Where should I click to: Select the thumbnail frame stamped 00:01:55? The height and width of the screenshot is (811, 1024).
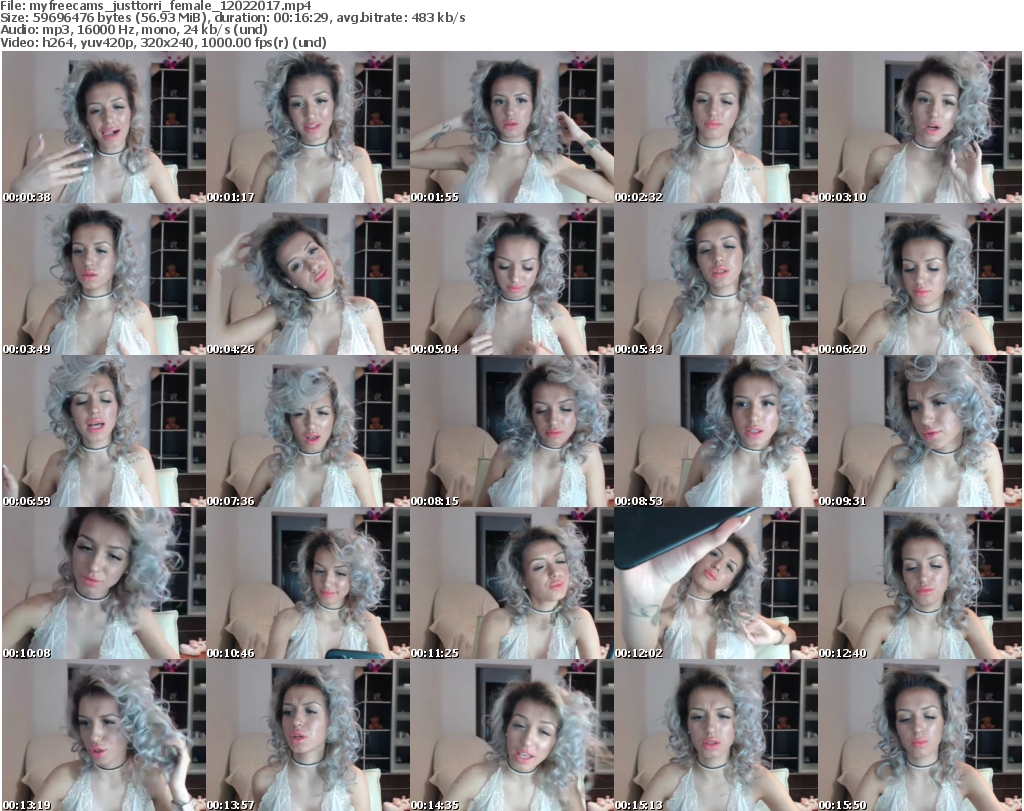(x=512, y=127)
